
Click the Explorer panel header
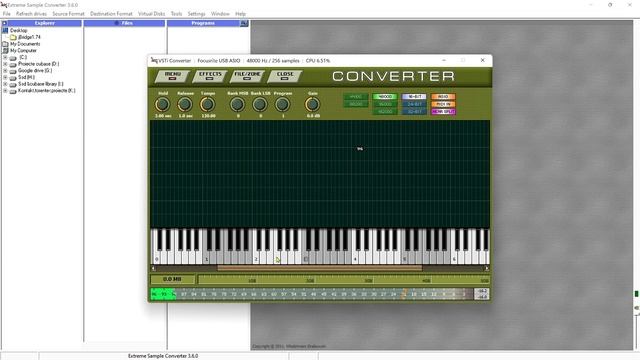click(x=44, y=23)
